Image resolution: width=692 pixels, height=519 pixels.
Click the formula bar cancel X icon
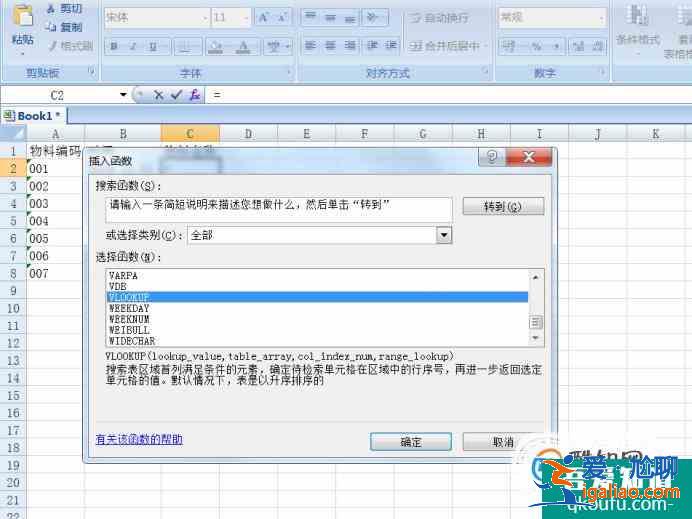(x=158, y=94)
